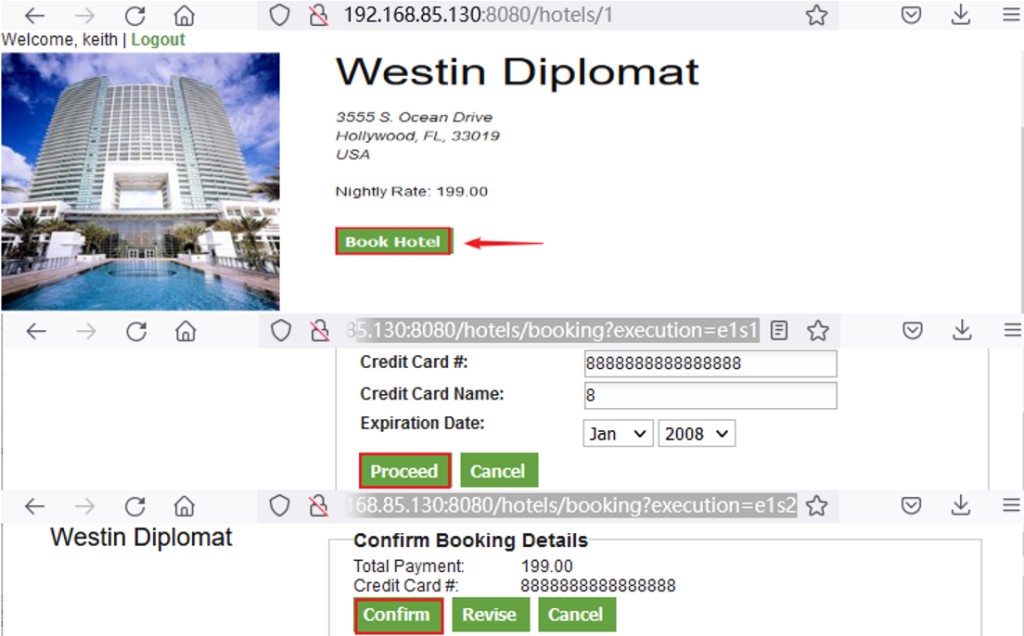Screen dimensions: 1024x636
Task: Bookmark the hotels/1 page with the star icon
Action: 816,15
